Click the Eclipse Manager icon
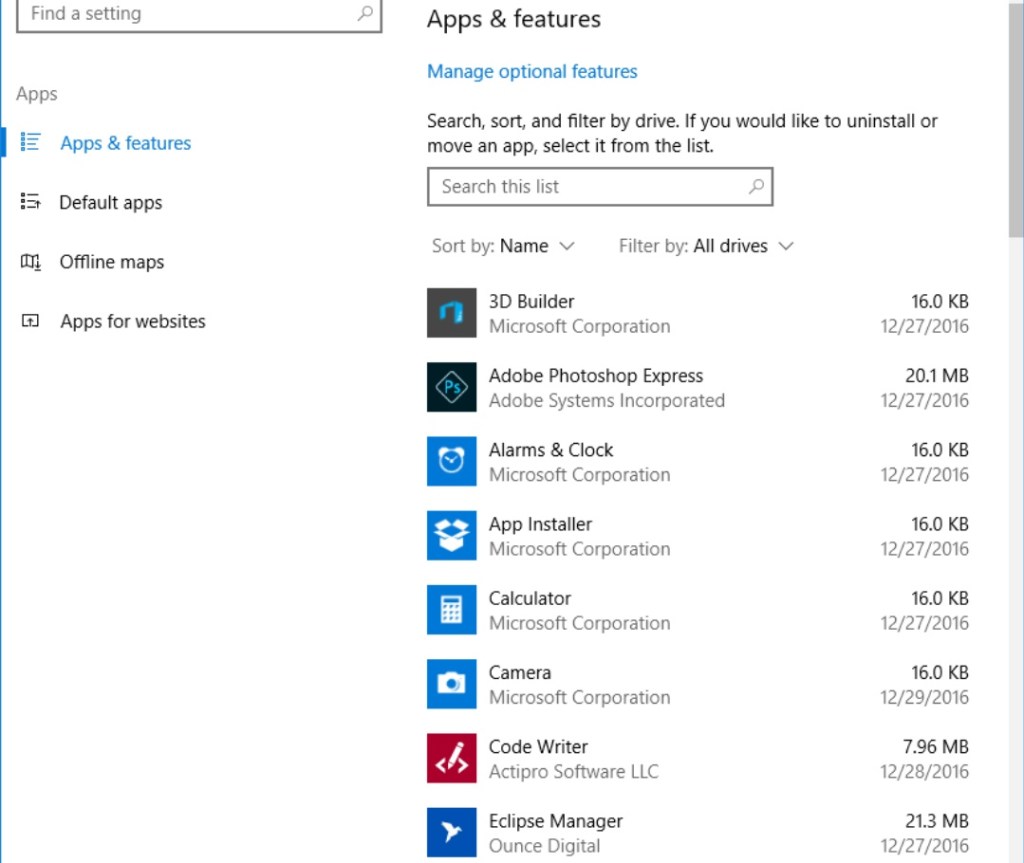This screenshot has width=1024, height=863. pos(452,832)
